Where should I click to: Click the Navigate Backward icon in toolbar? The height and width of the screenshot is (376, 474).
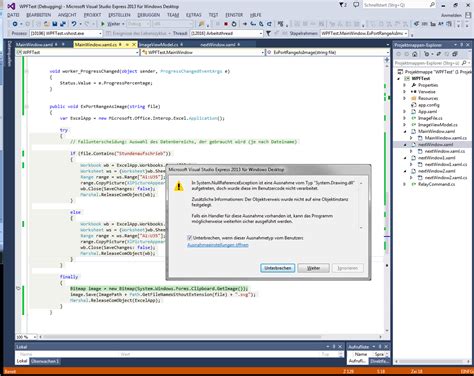(x=15, y=24)
